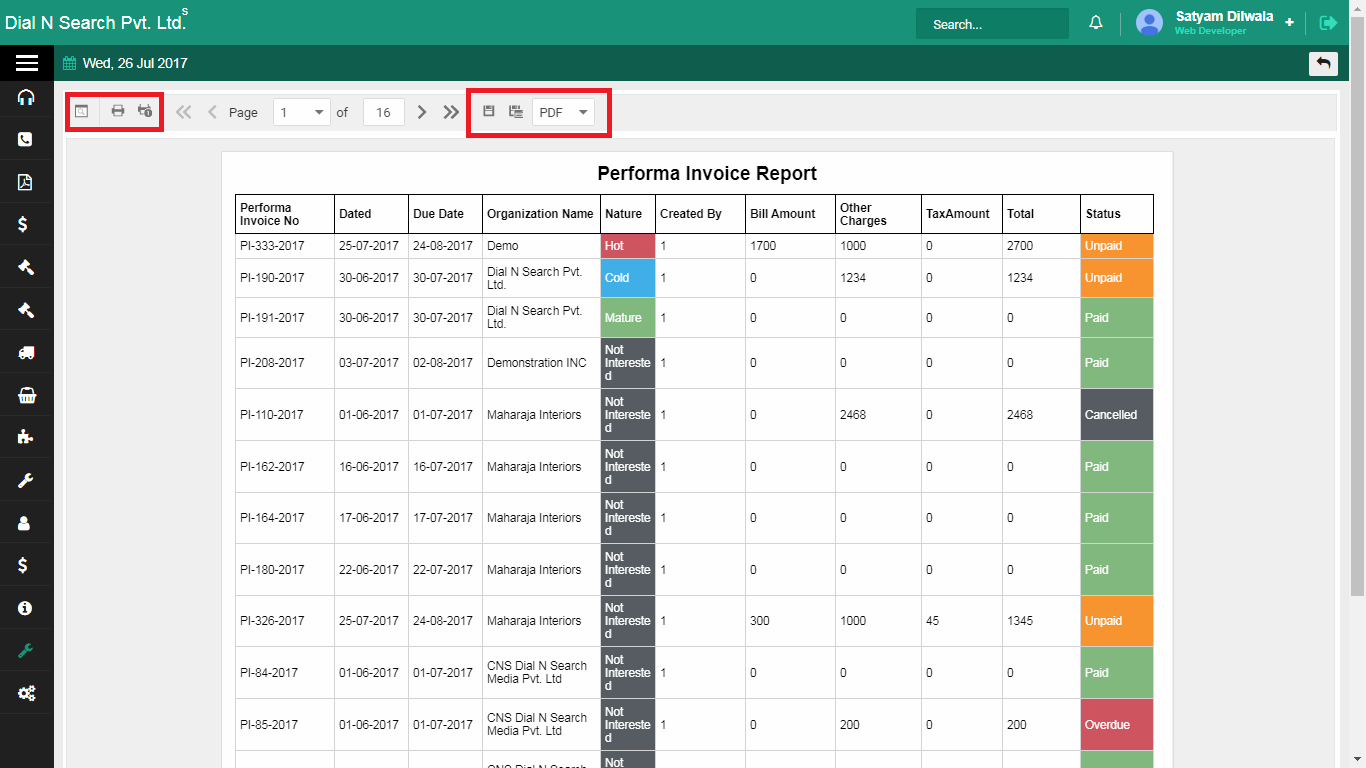
Task: Open the gavel icon above the truck icon
Action: pyautogui.click(x=26, y=310)
